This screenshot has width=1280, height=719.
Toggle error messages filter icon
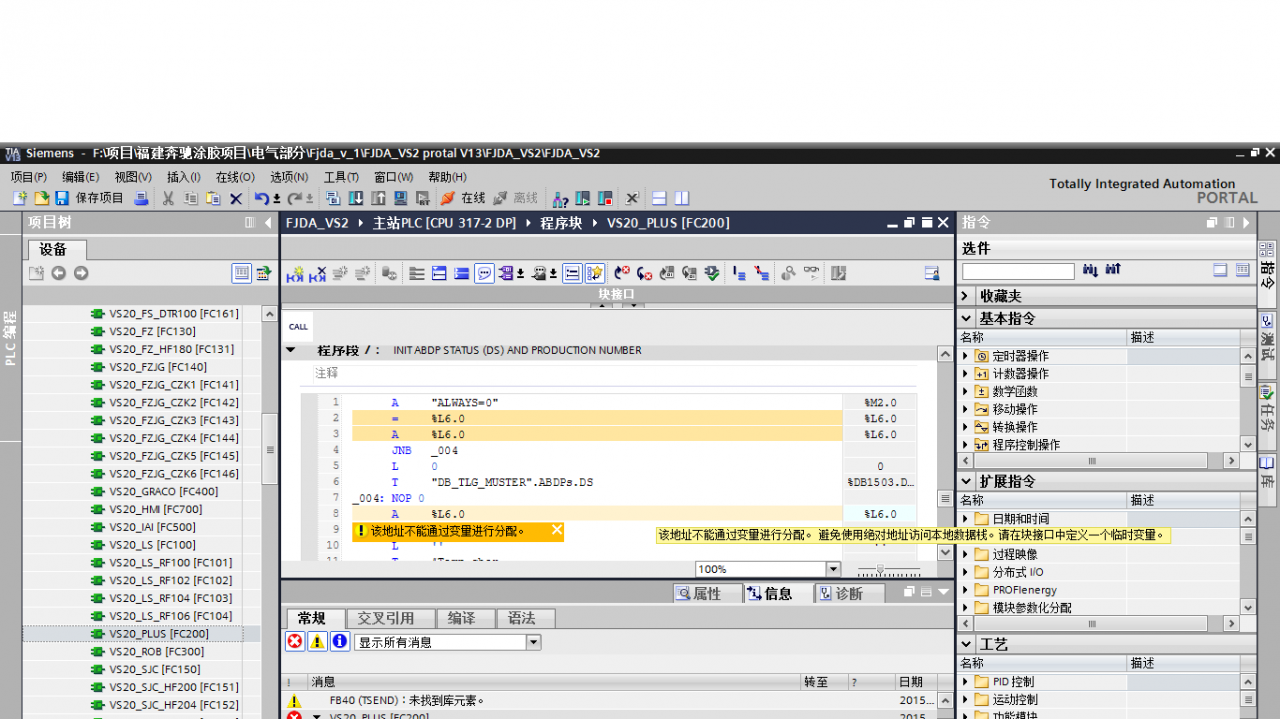pos(295,642)
